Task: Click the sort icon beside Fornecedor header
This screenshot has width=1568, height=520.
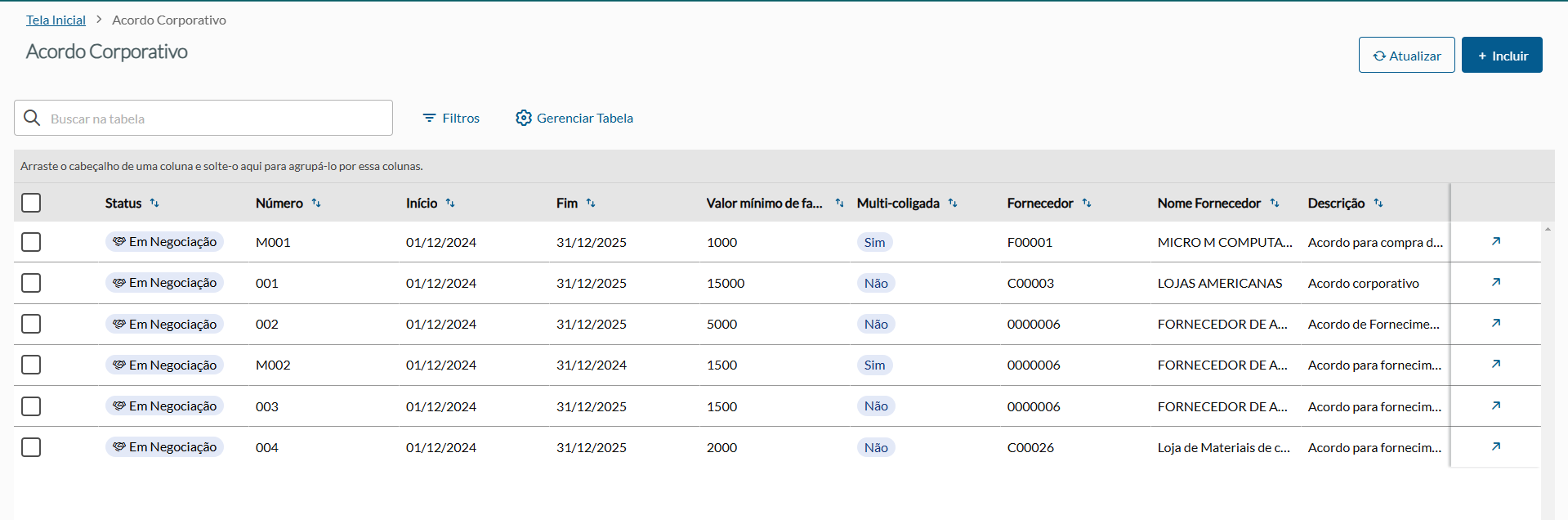Action: coord(1087,203)
